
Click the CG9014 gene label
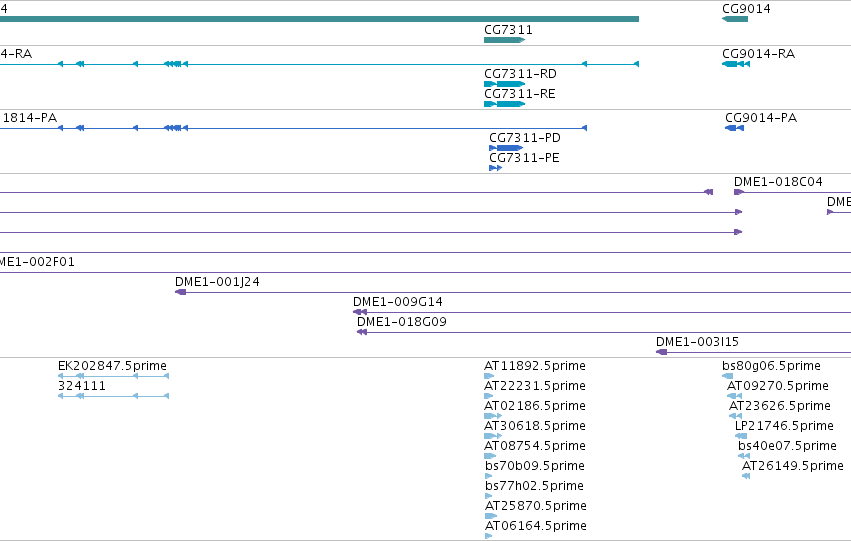pyautogui.click(x=746, y=9)
